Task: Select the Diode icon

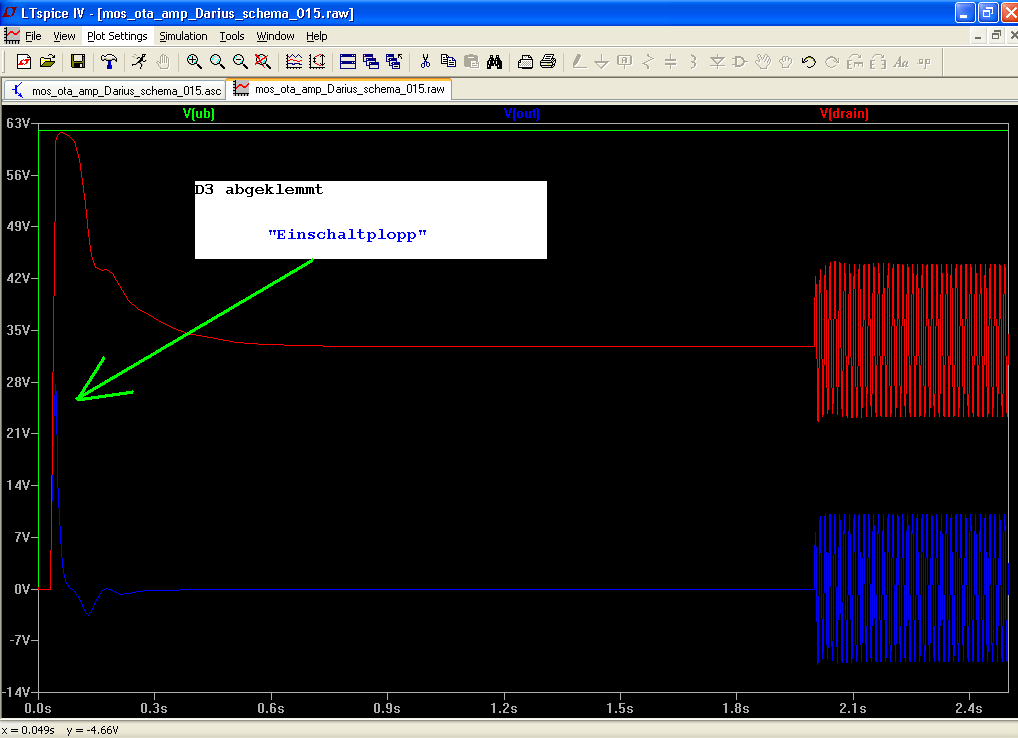Action: coord(717,62)
